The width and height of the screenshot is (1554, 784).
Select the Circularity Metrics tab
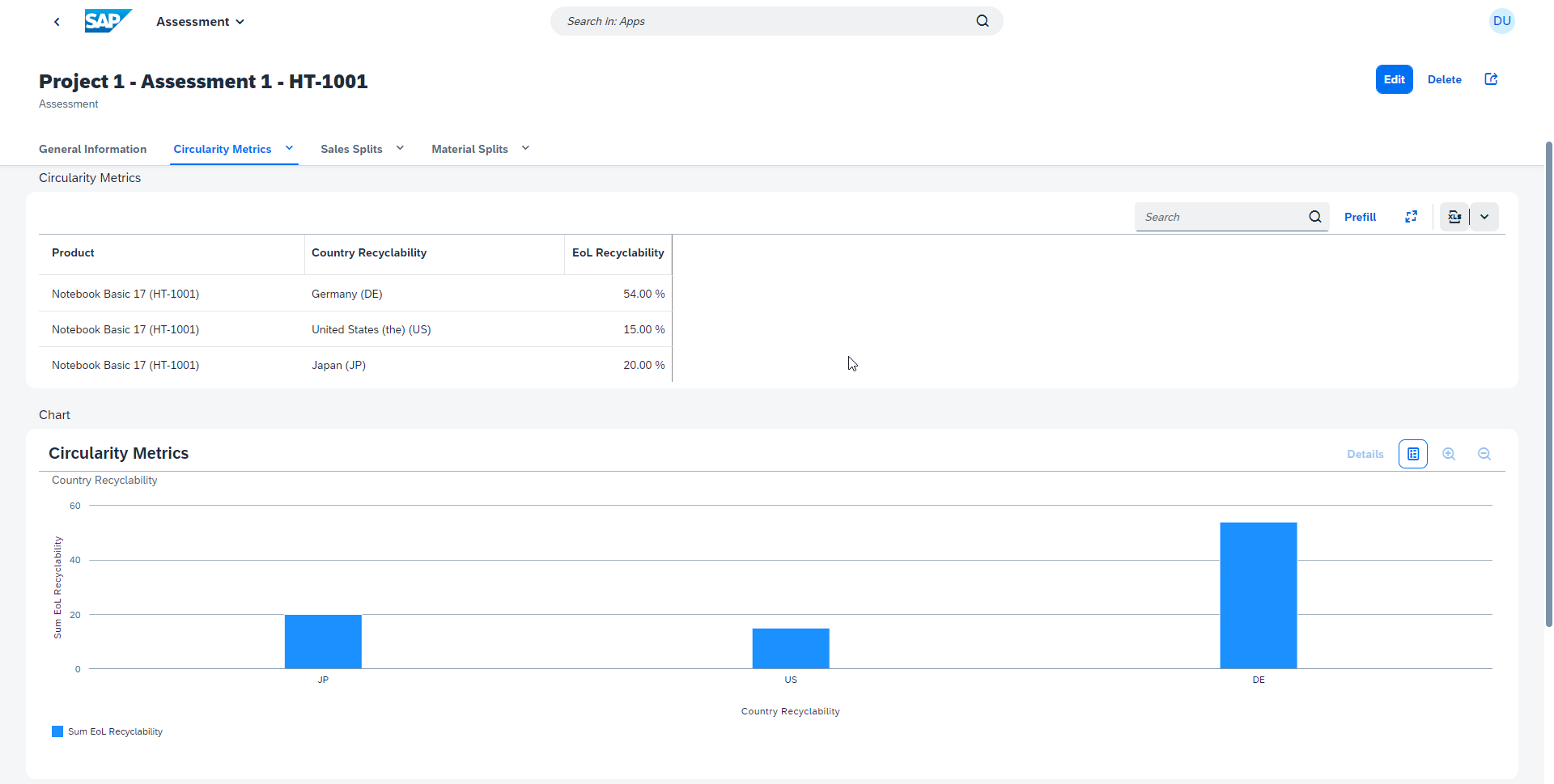223,149
